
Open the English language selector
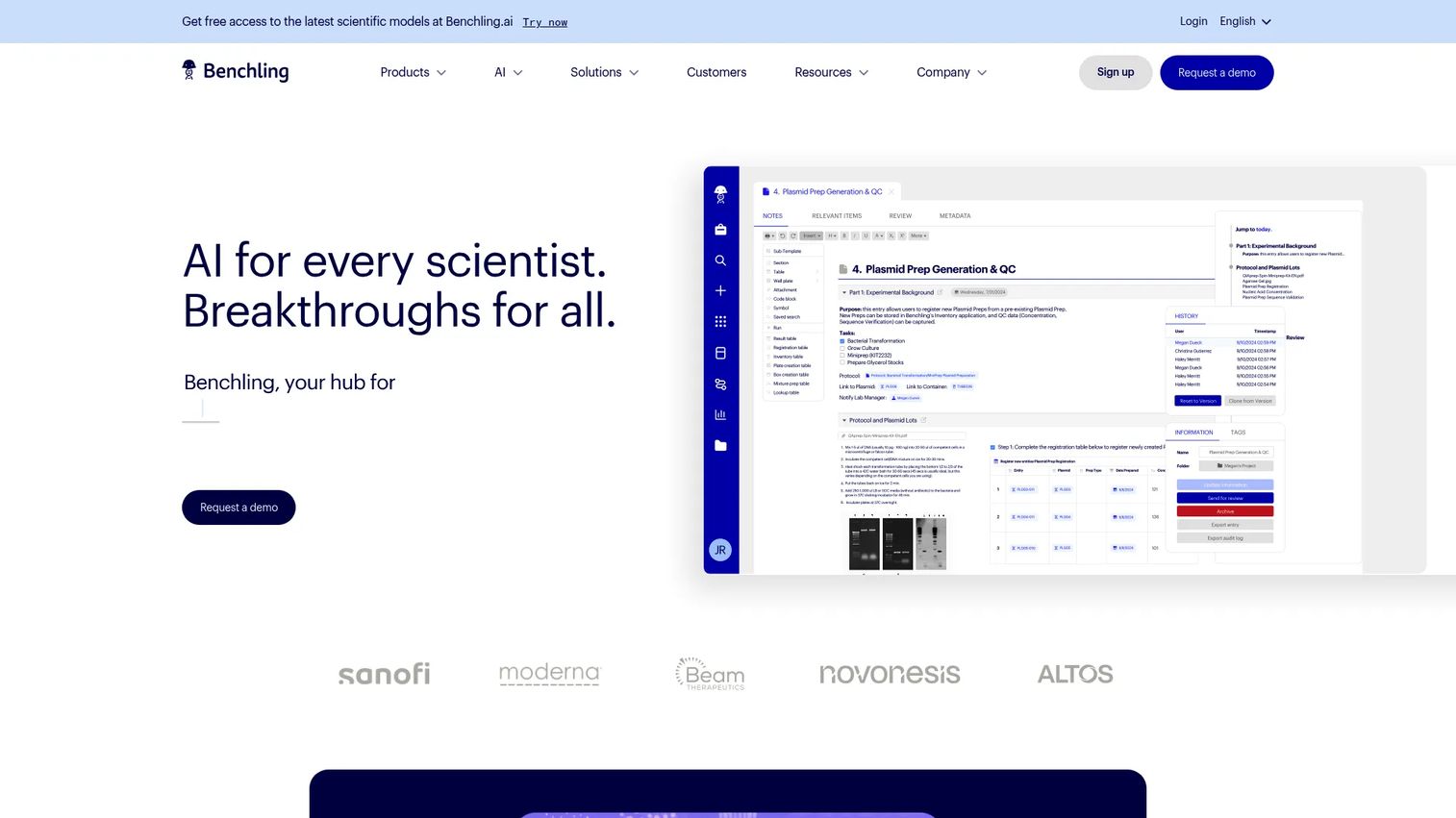tap(1245, 21)
